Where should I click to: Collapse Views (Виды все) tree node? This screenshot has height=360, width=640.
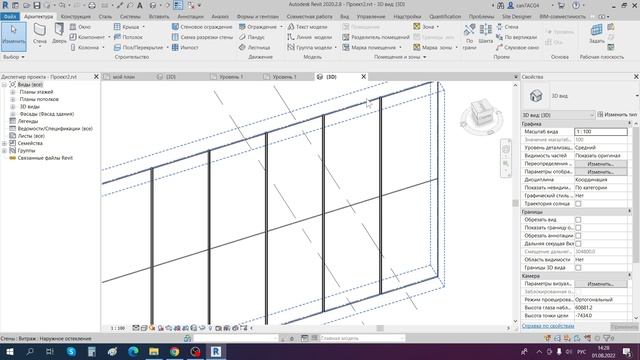(x=4, y=84)
